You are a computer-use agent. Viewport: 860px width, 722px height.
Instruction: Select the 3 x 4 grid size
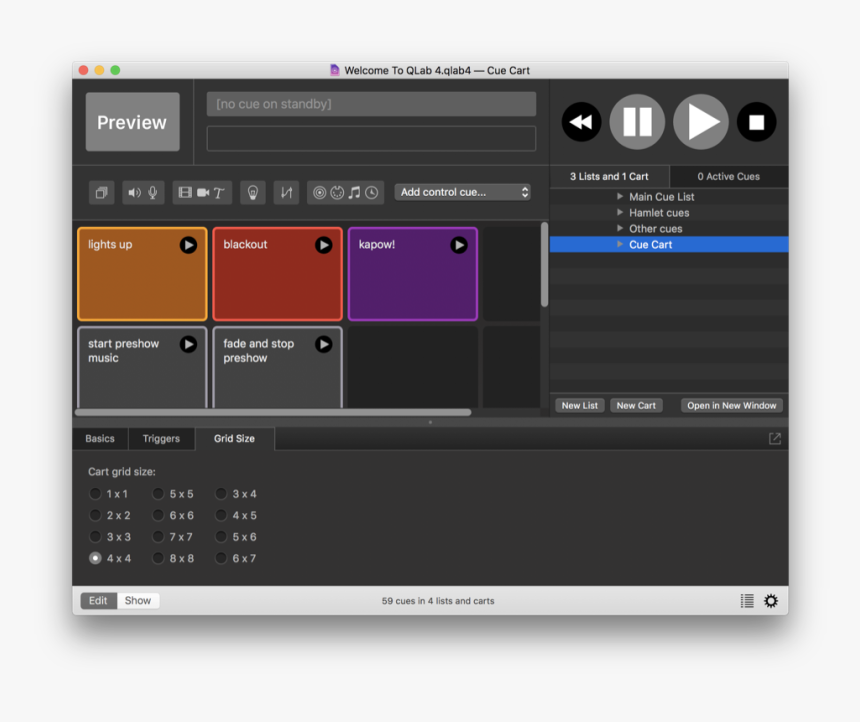[221, 494]
